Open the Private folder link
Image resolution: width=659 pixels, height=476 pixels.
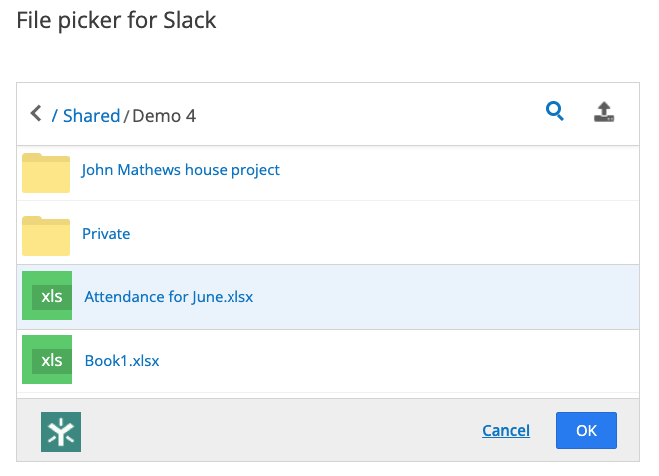point(106,234)
